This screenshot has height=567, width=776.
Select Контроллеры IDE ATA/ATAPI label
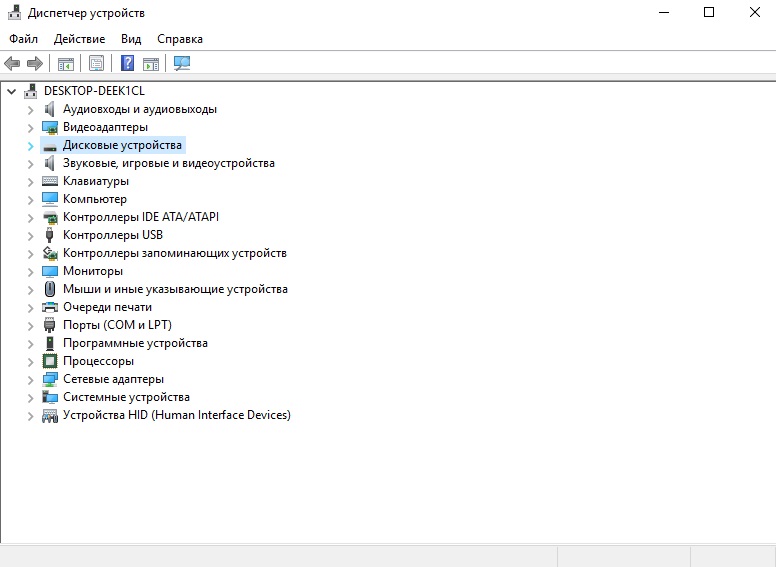coord(141,217)
